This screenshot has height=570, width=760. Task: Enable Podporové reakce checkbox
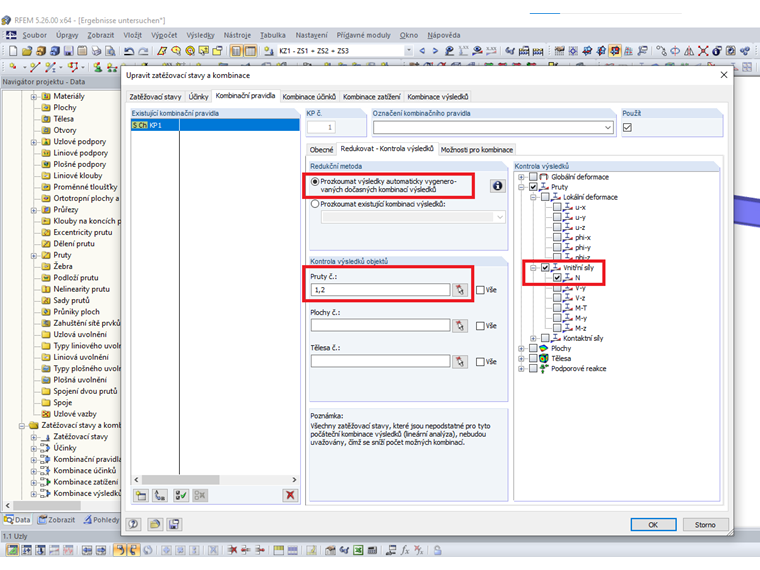pos(533,369)
